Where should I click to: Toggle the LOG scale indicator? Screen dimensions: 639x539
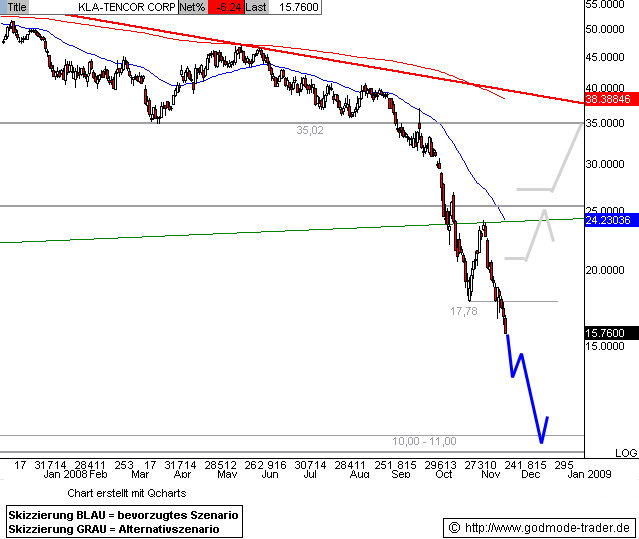click(624, 453)
